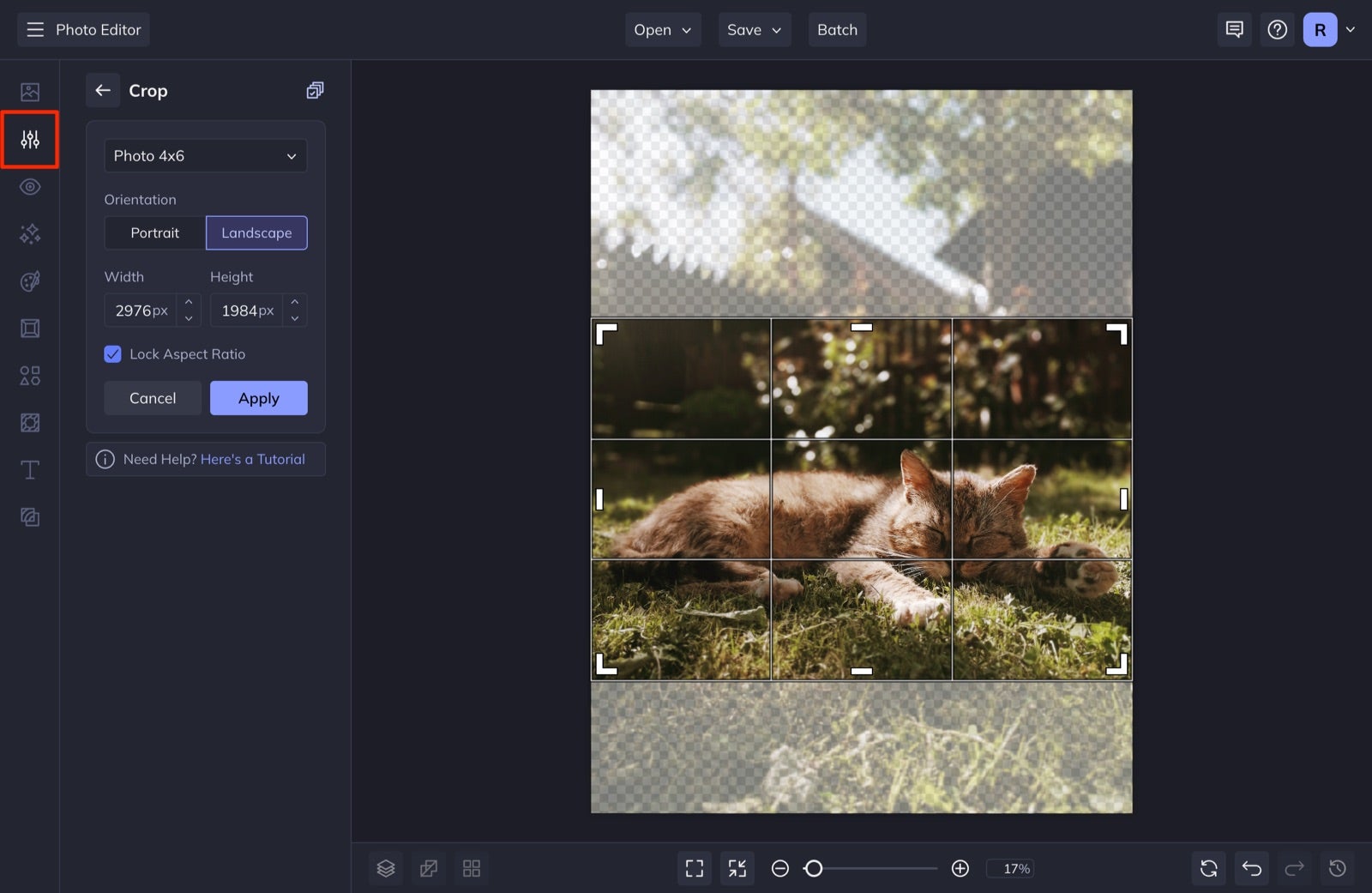The height and width of the screenshot is (893, 1372).
Task: Select the Frames tool in sidebar
Action: tap(30, 328)
